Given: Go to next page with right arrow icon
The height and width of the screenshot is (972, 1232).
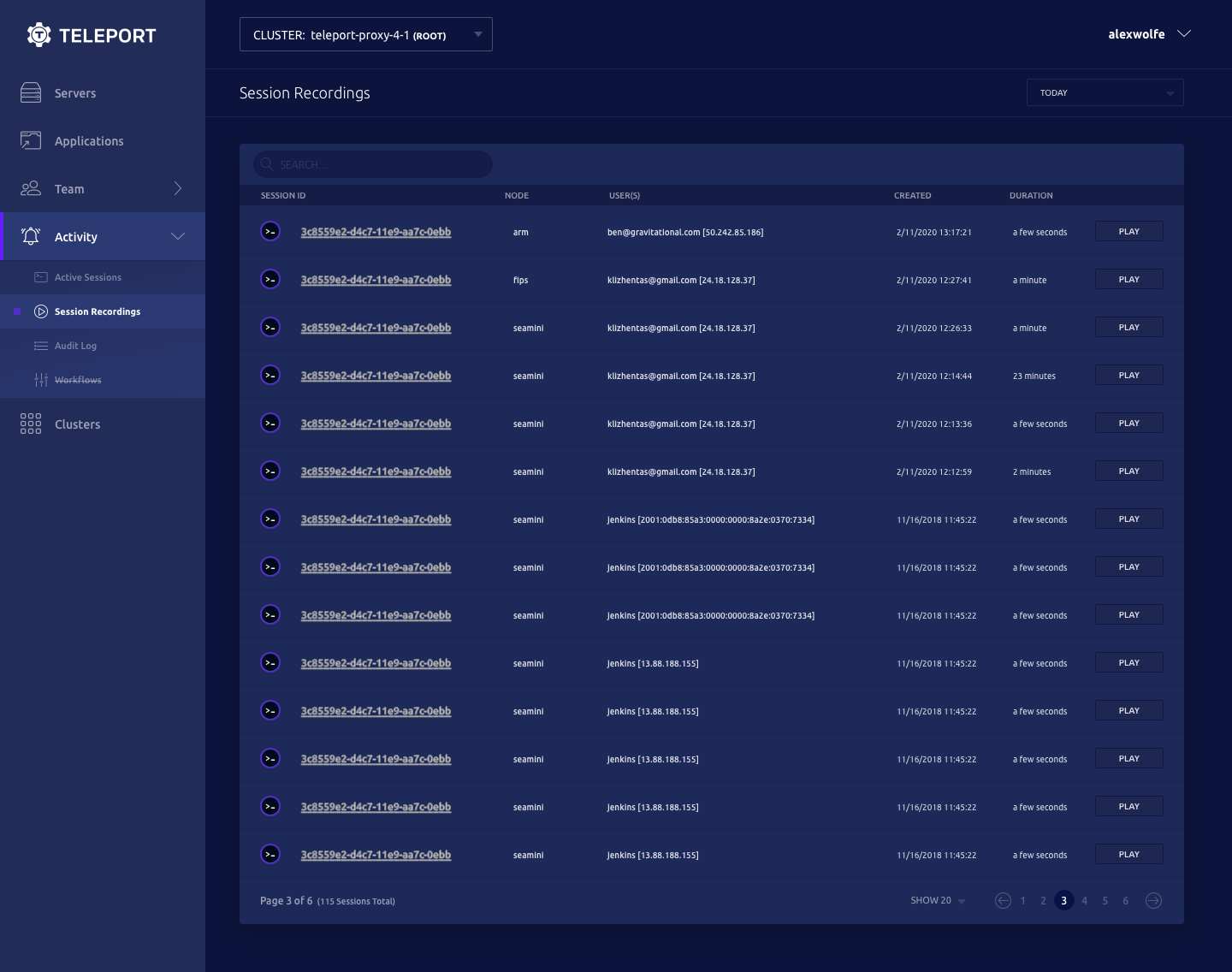Looking at the screenshot, I should click(x=1153, y=900).
